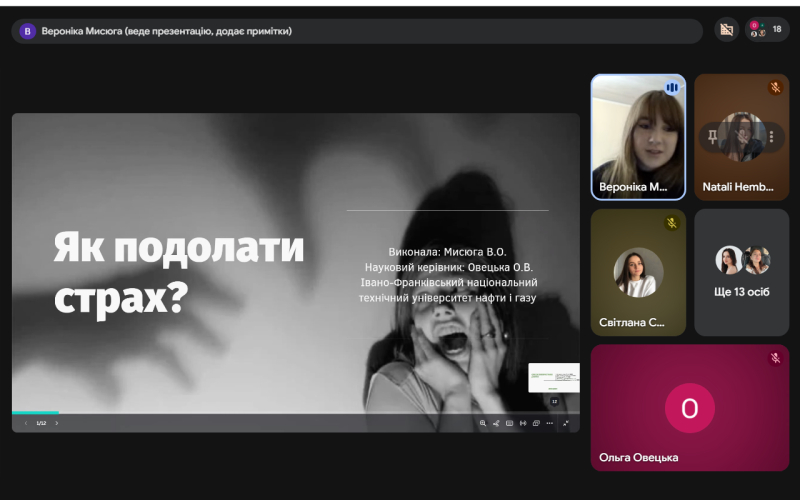Screen dimensions: 800x500
Task: Open more options on Natali's tile
Action: click(771, 137)
